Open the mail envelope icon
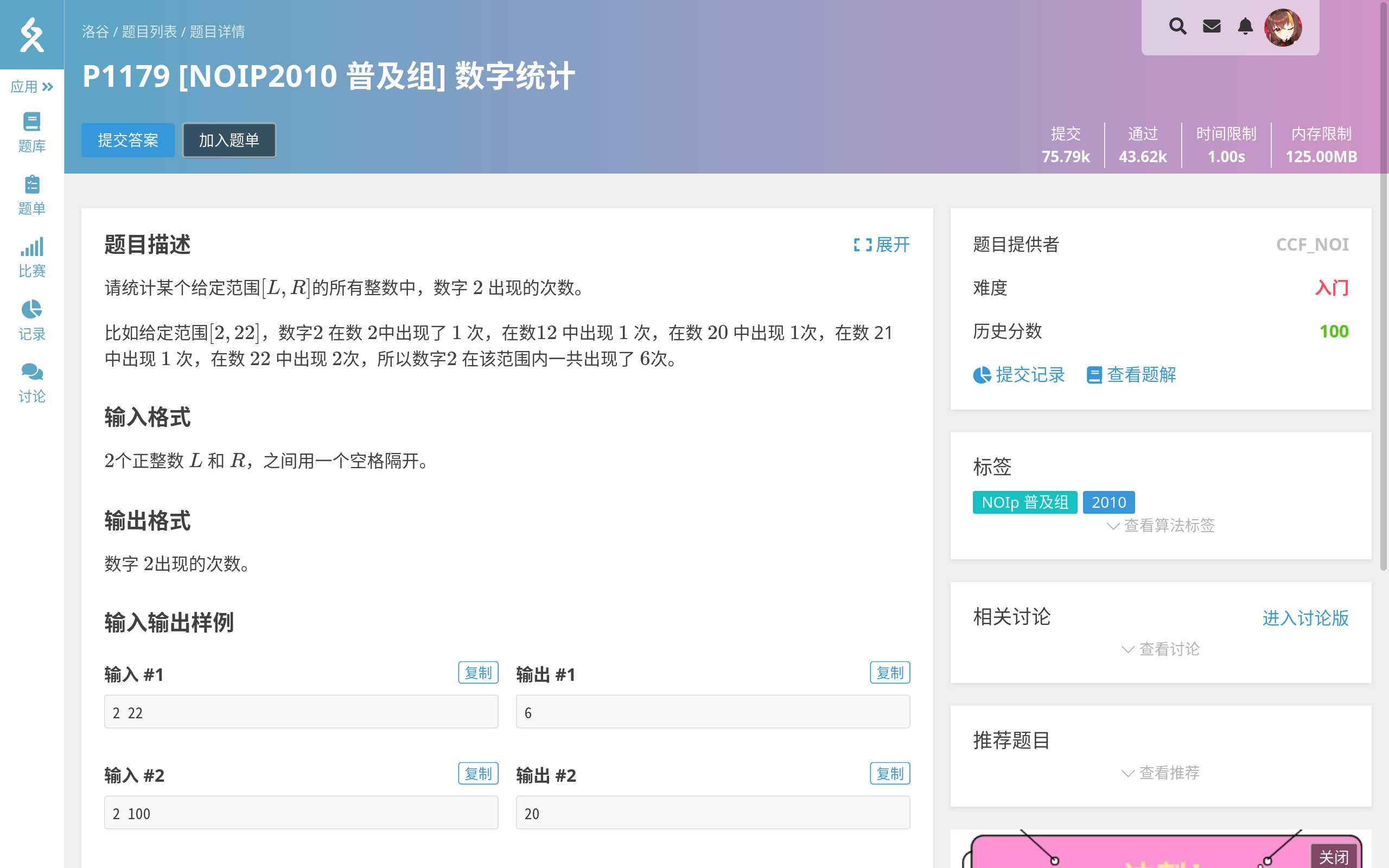 coord(1212,27)
